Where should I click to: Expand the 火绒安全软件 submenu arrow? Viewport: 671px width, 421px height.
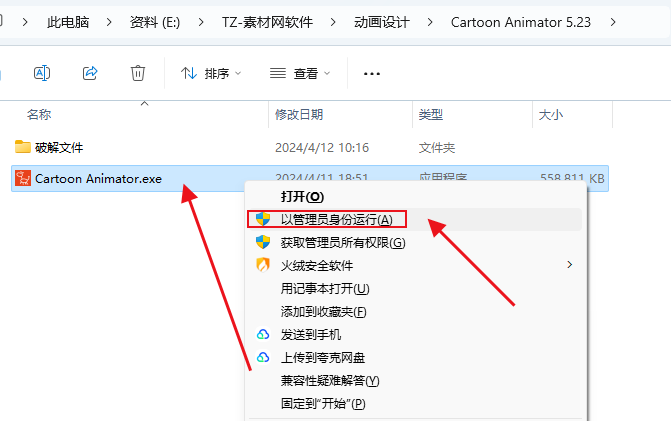pyautogui.click(x=570, y=265)
